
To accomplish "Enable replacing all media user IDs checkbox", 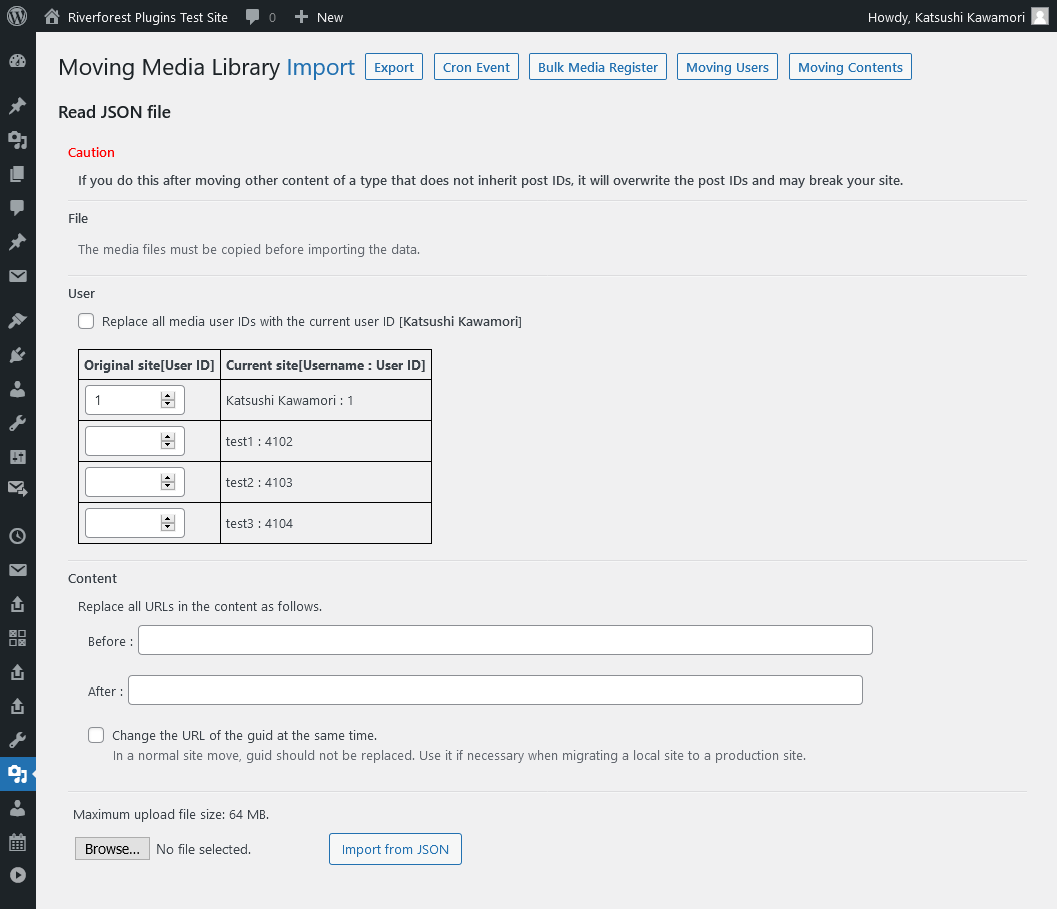I will (86, 321).
